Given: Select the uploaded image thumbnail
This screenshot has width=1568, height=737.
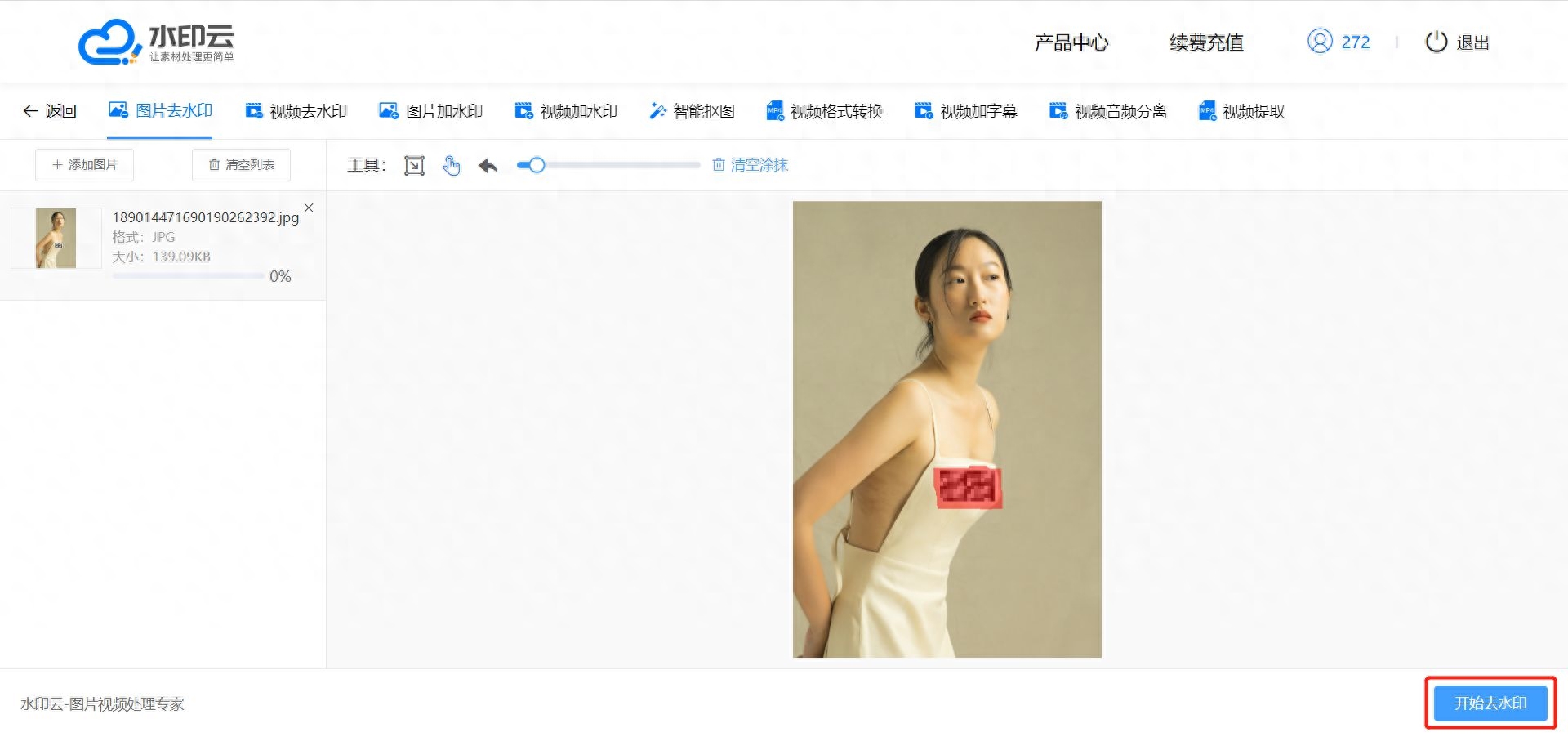Looking at the screenshot, I should pyautogui.click(x=56, y=238).
